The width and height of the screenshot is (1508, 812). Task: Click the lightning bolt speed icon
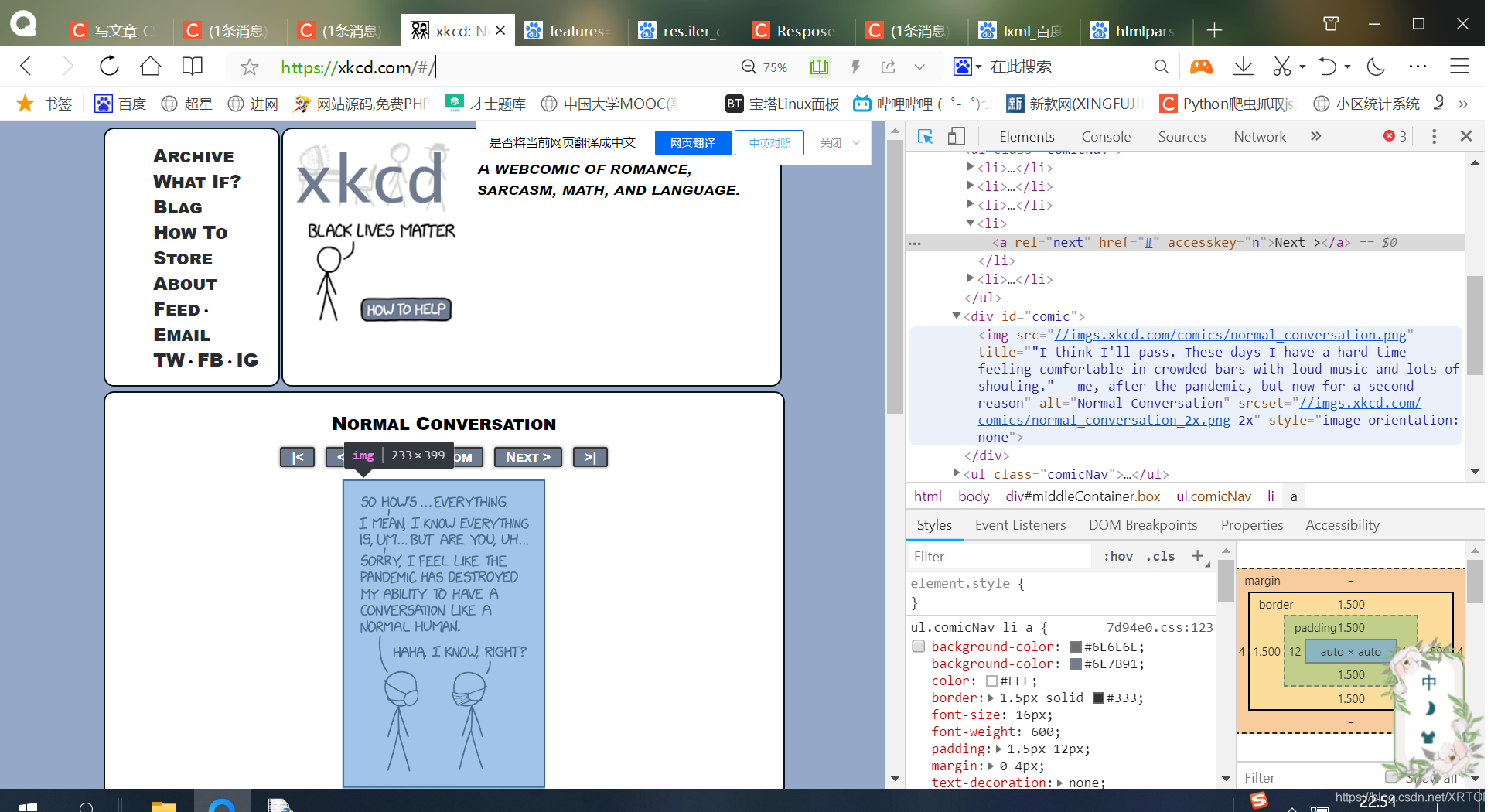coord(855,67)
